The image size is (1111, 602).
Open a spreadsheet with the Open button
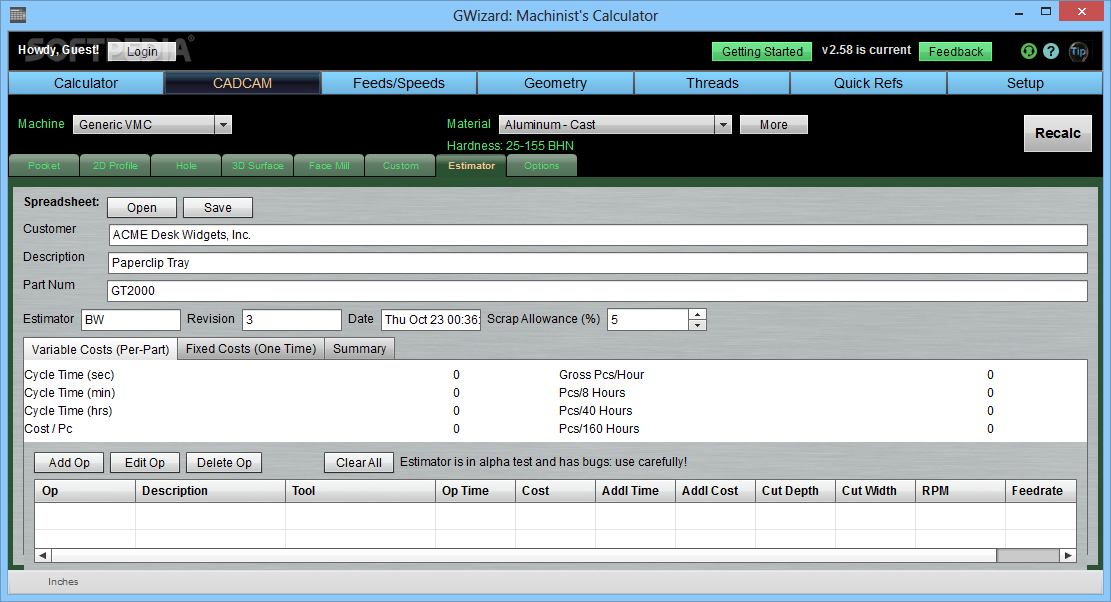[142, 208]
